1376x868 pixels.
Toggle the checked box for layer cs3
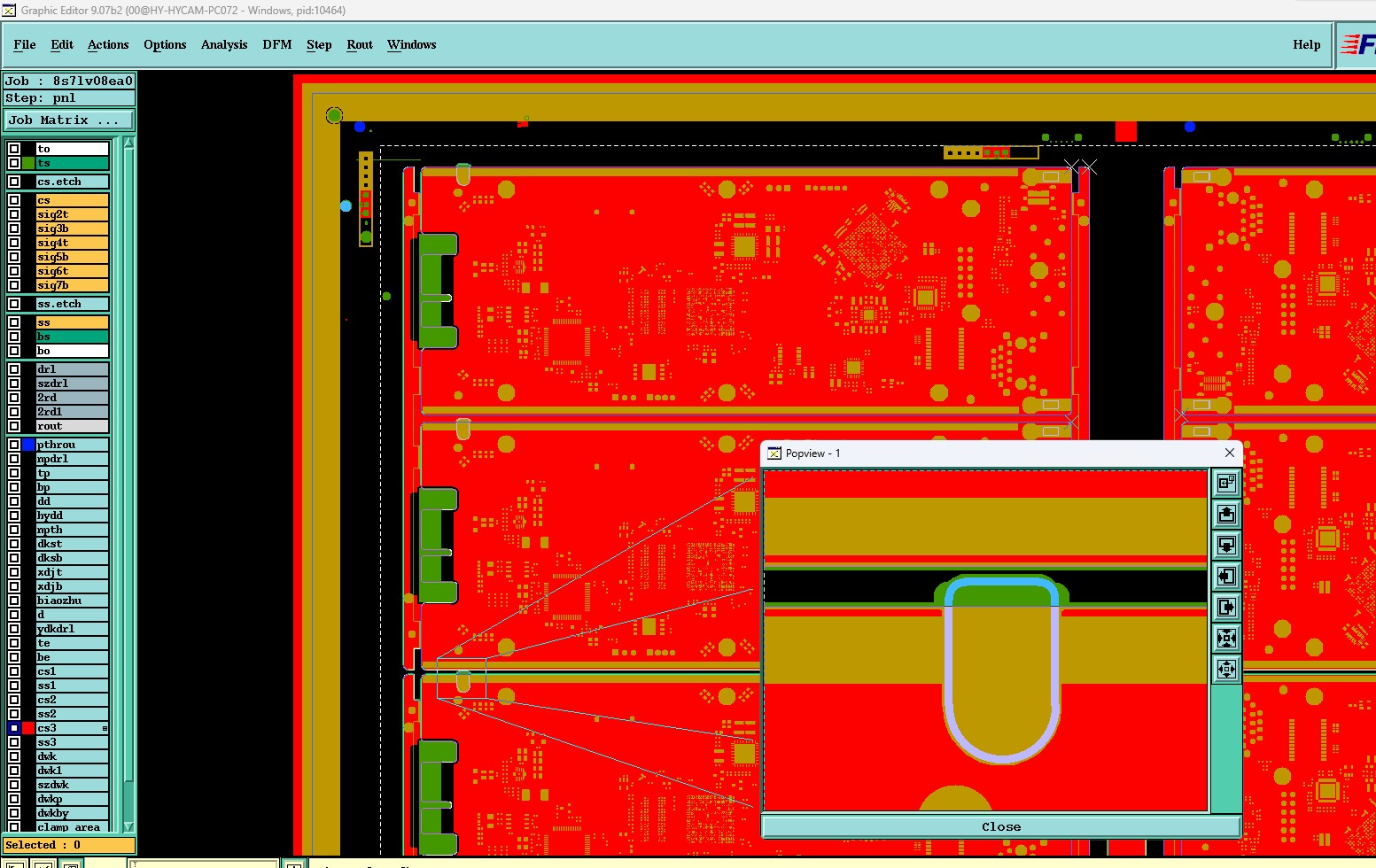[14, 728]
